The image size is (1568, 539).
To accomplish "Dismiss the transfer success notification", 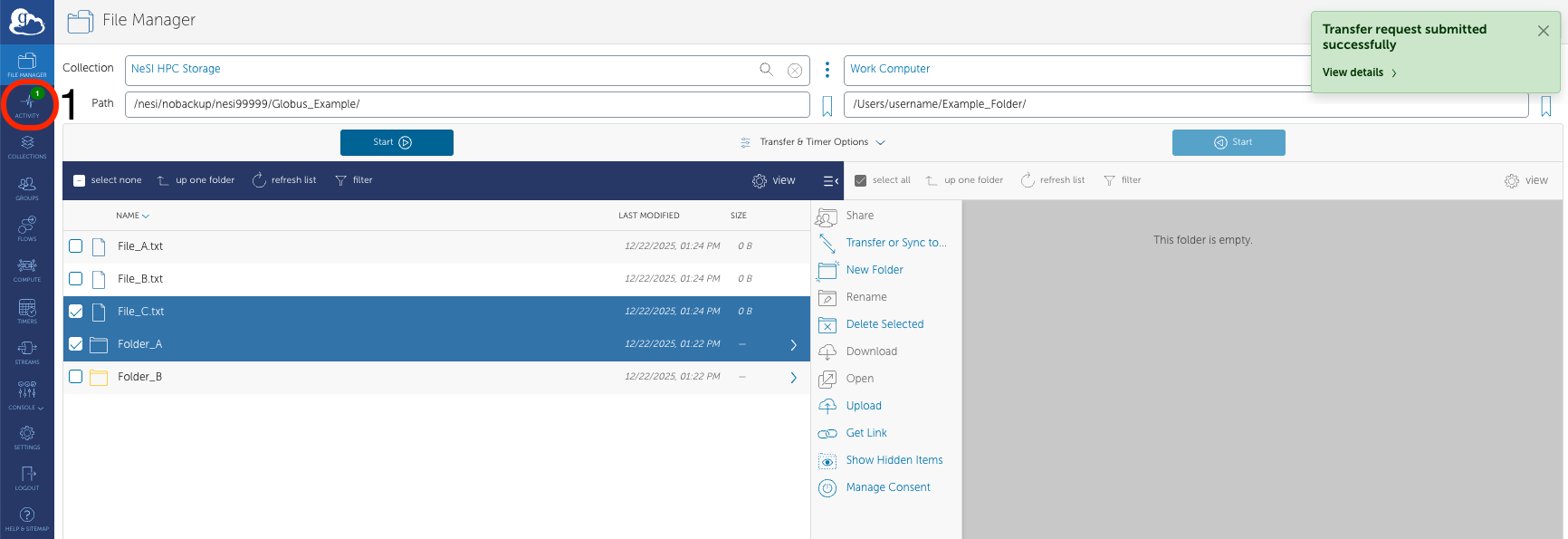I will (x=1543, y=31).
